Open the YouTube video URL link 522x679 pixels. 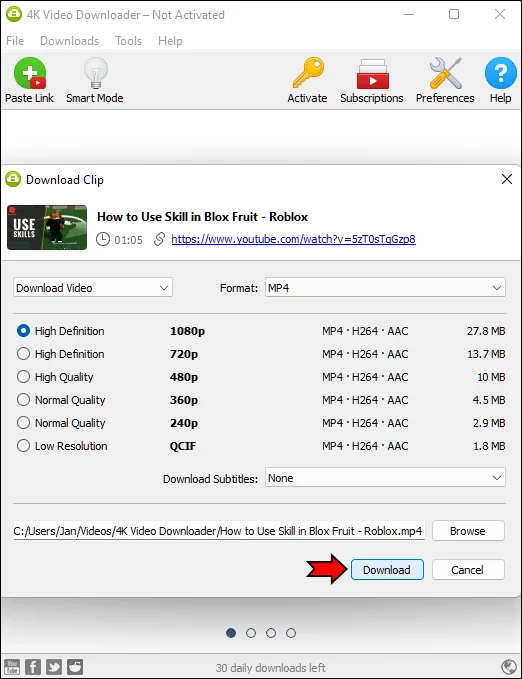[x=293, y=239]
